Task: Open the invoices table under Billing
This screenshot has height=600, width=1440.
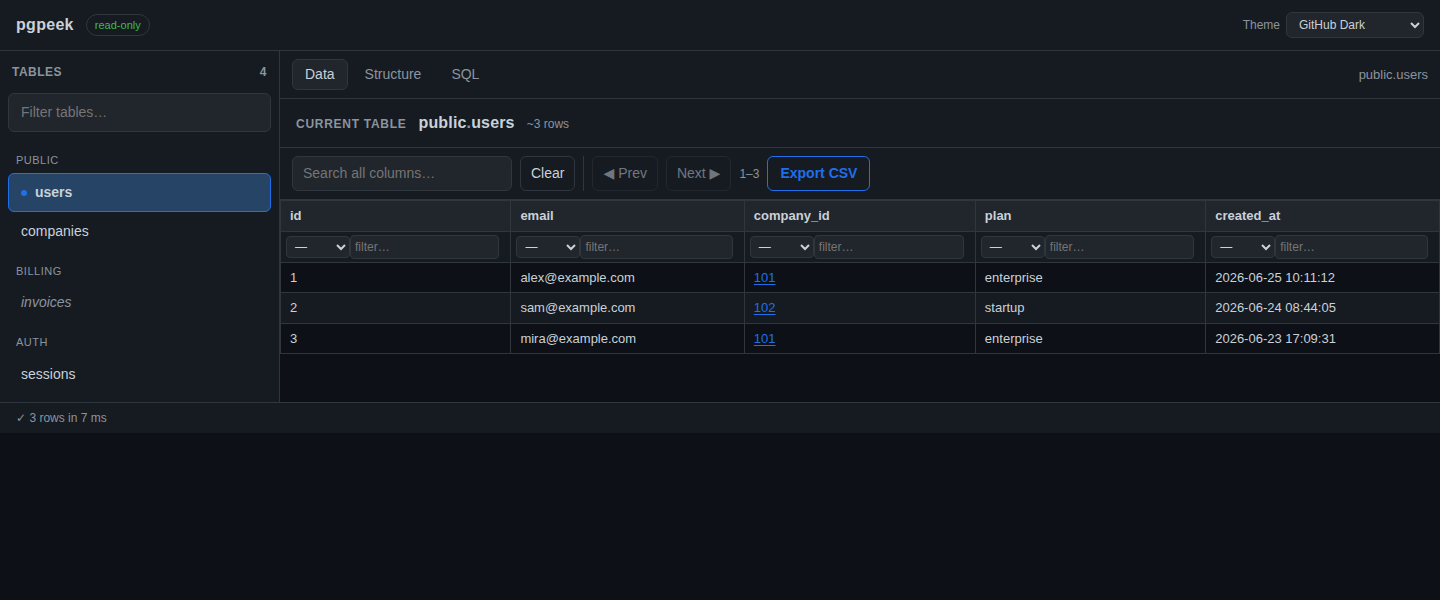Action: [139, 302]
